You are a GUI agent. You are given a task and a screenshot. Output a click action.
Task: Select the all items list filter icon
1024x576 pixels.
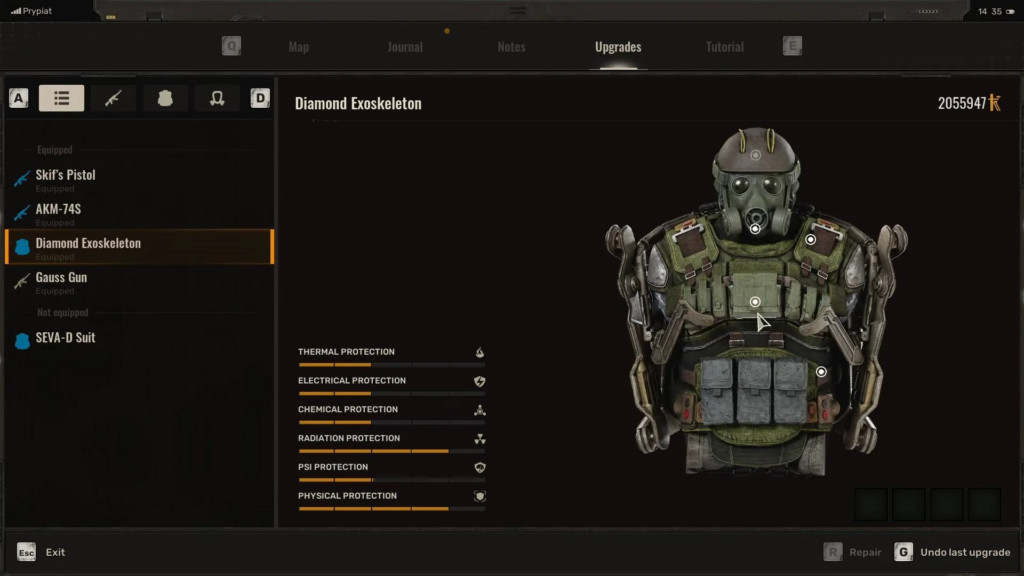61,98
